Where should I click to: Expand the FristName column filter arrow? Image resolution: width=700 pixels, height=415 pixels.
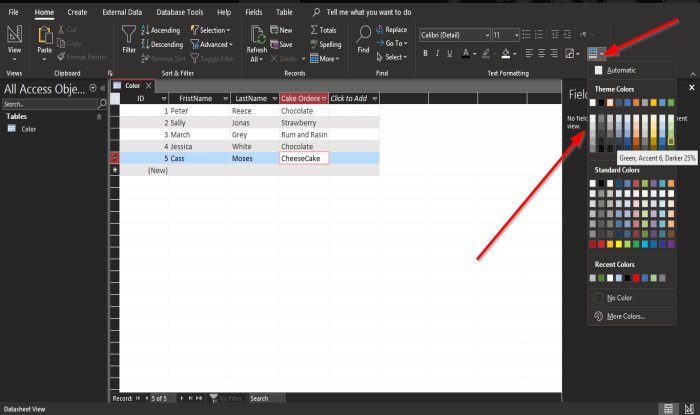pos(224,98)
